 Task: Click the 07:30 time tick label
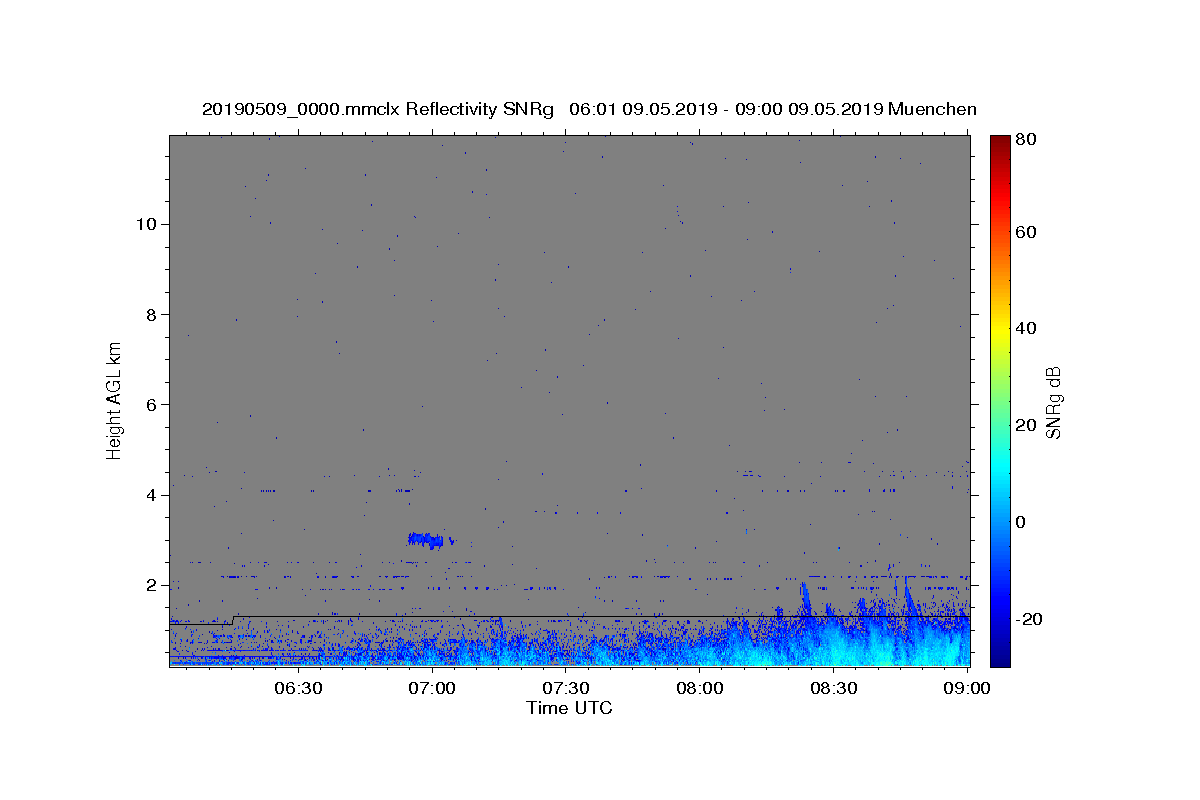(x=565, y=688)
